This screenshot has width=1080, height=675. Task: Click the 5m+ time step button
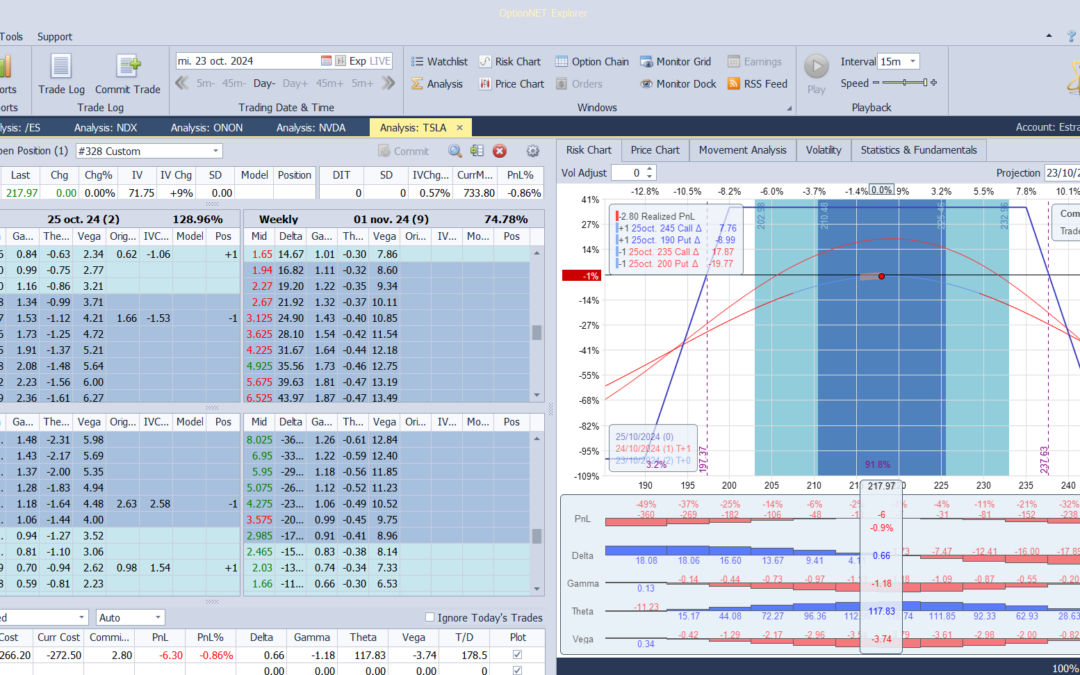coord(362,83)
